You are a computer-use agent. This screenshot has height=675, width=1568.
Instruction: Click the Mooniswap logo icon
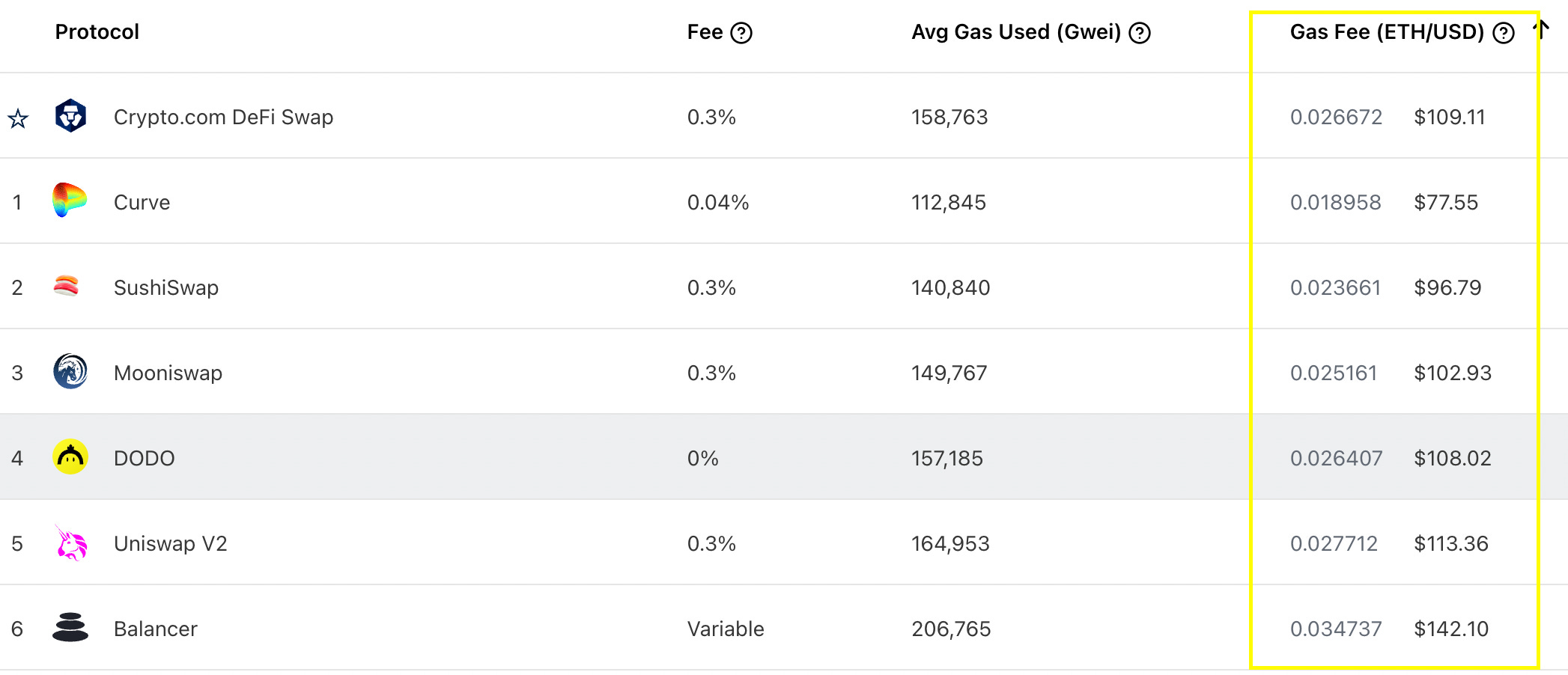[70, 371]
